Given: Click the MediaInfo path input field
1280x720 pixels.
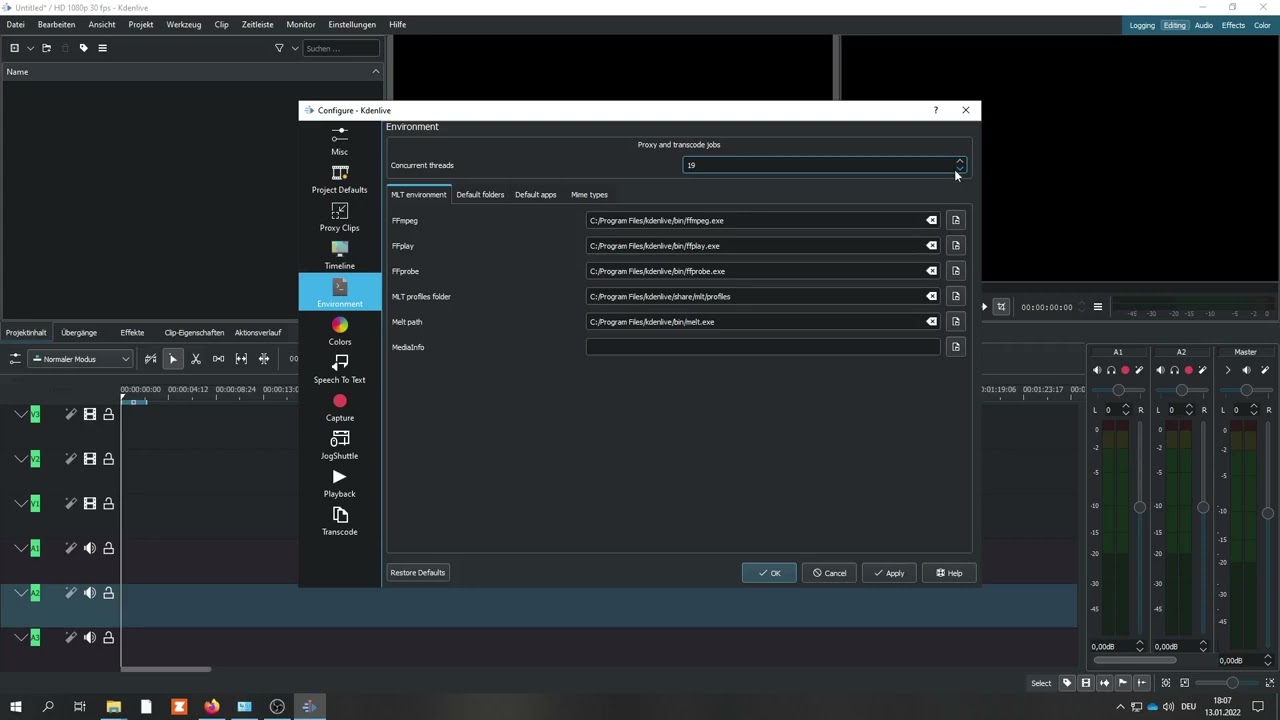Looking at the screenshot, I should point(763,347).
